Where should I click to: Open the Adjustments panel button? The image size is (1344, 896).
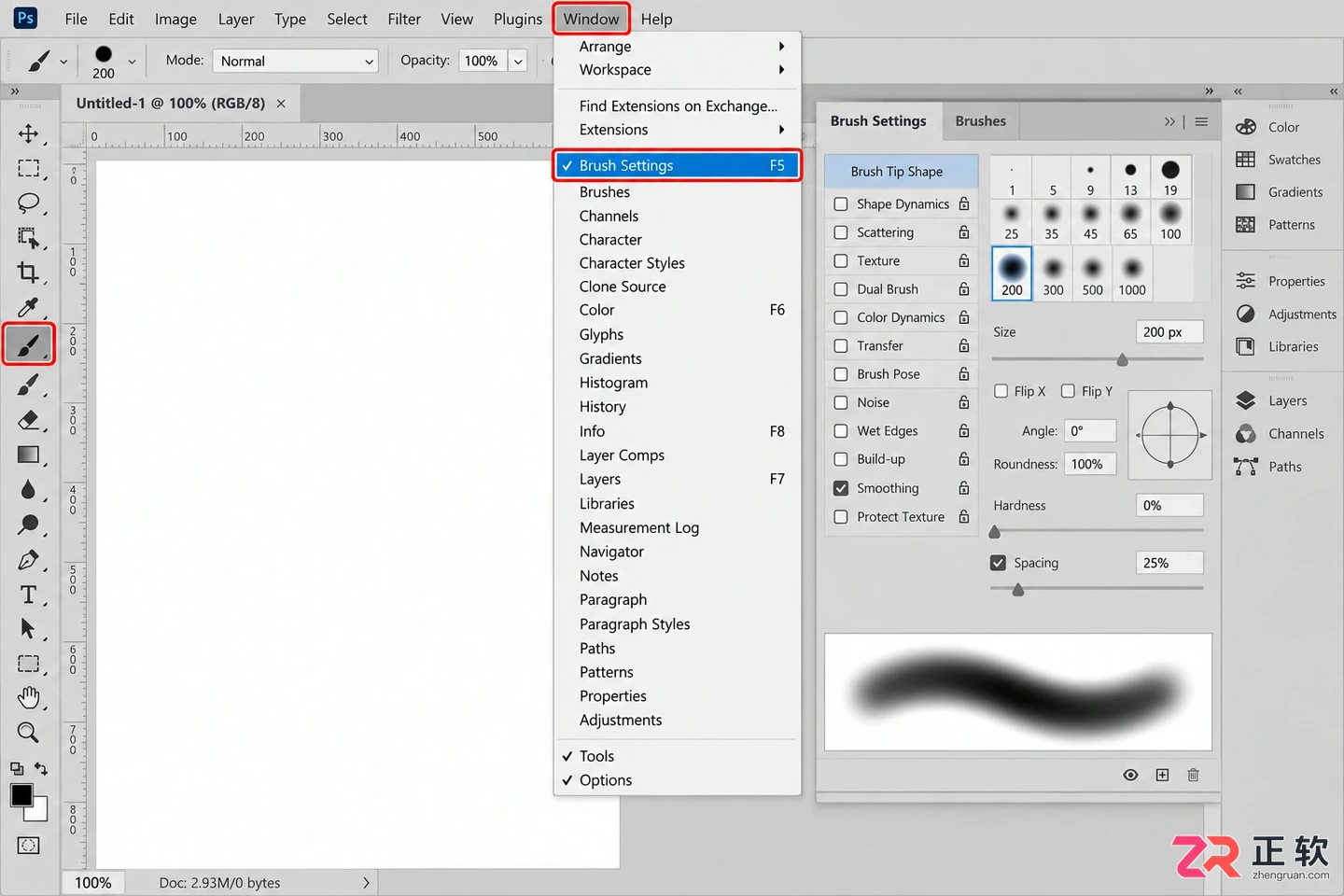[x=1286, y=315]
